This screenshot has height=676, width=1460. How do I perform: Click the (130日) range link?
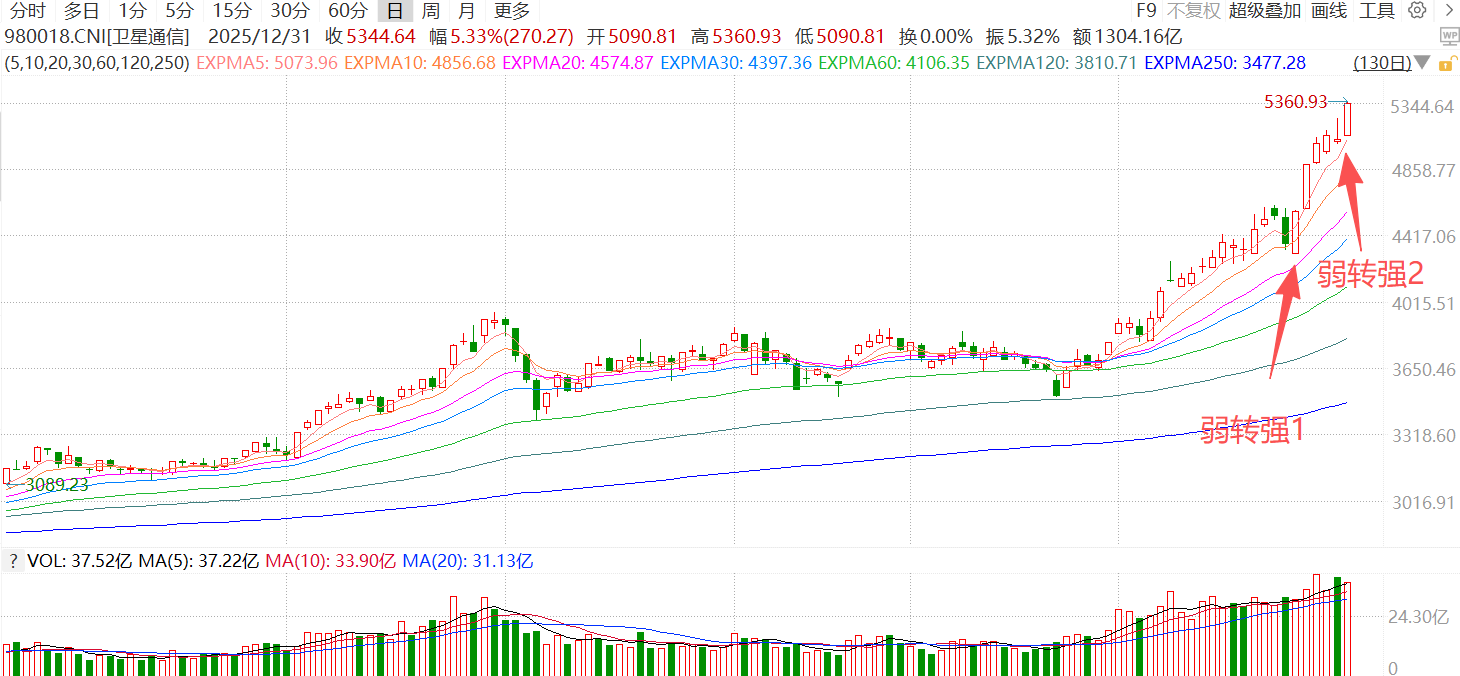(x=1382, y=63)
